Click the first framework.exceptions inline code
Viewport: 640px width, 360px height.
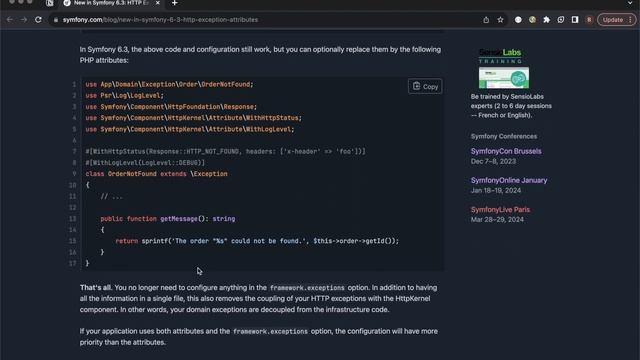(307, 288)
